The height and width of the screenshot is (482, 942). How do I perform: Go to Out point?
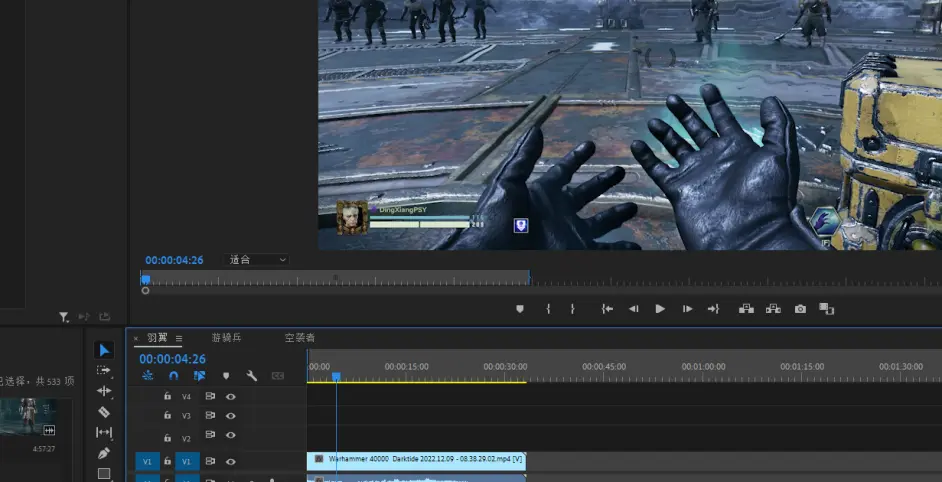click(713, 309)
